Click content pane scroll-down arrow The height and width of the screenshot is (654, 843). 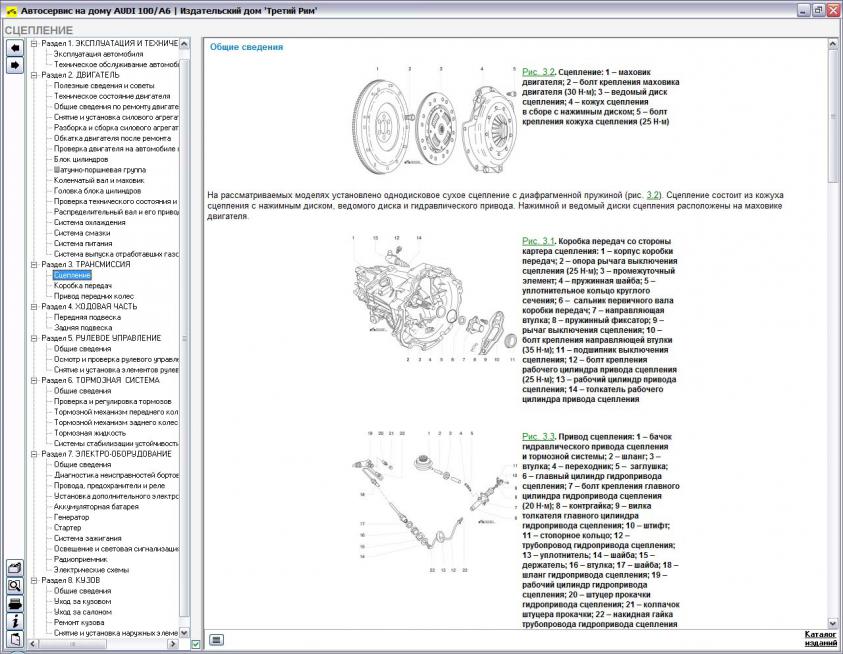[834, 623]
